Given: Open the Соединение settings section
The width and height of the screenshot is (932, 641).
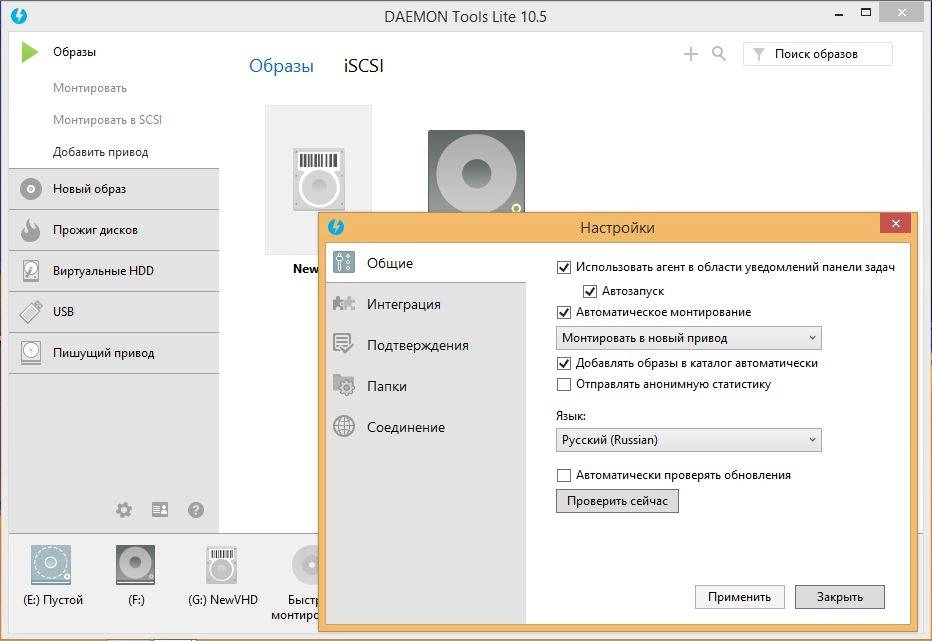Looking at the screenshot, I should tap(426, 427).
